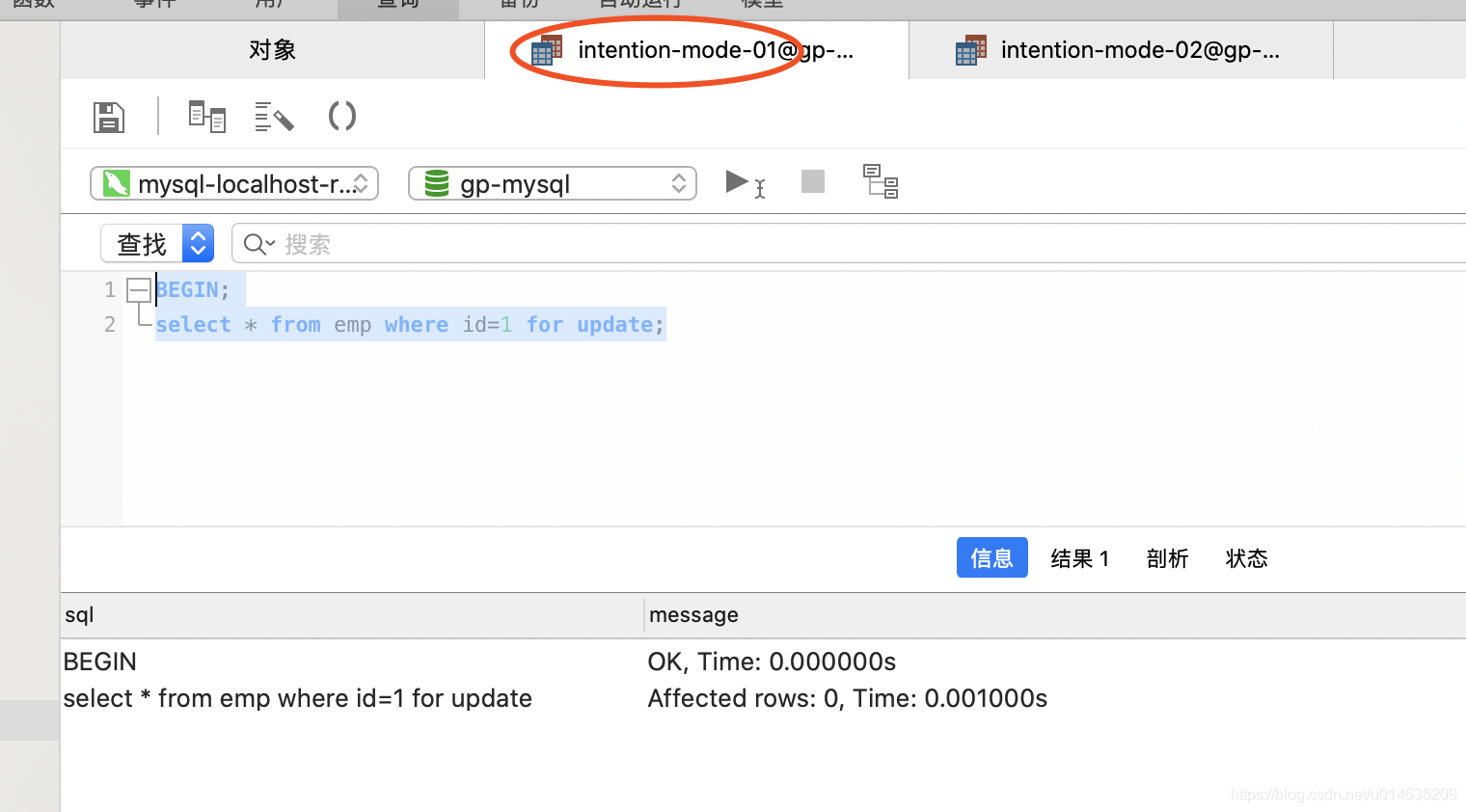Click the table icon on intention-mode-02 tab
1466x812 pixels.
[971, 50]
